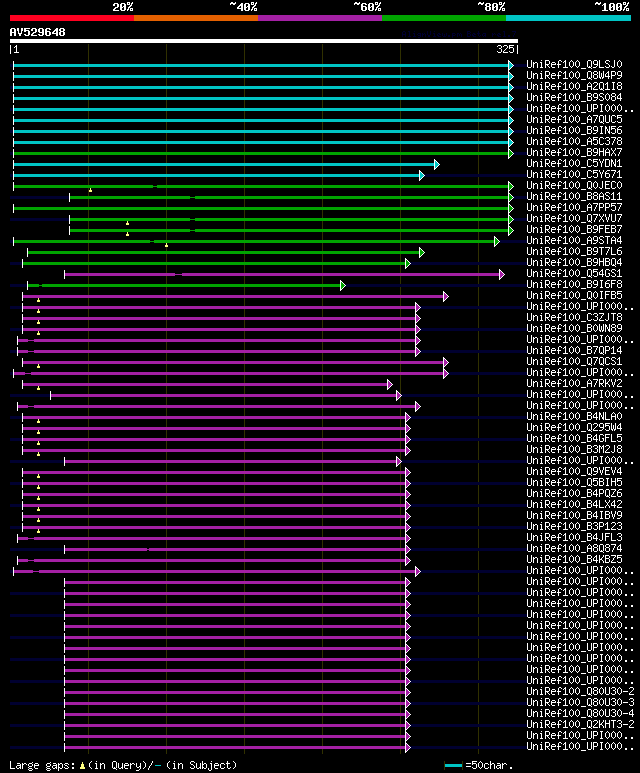Click arrowhead ending the Q0IFB5 alignment
Screen dimensions: 640x773
(x=446, y=296)
